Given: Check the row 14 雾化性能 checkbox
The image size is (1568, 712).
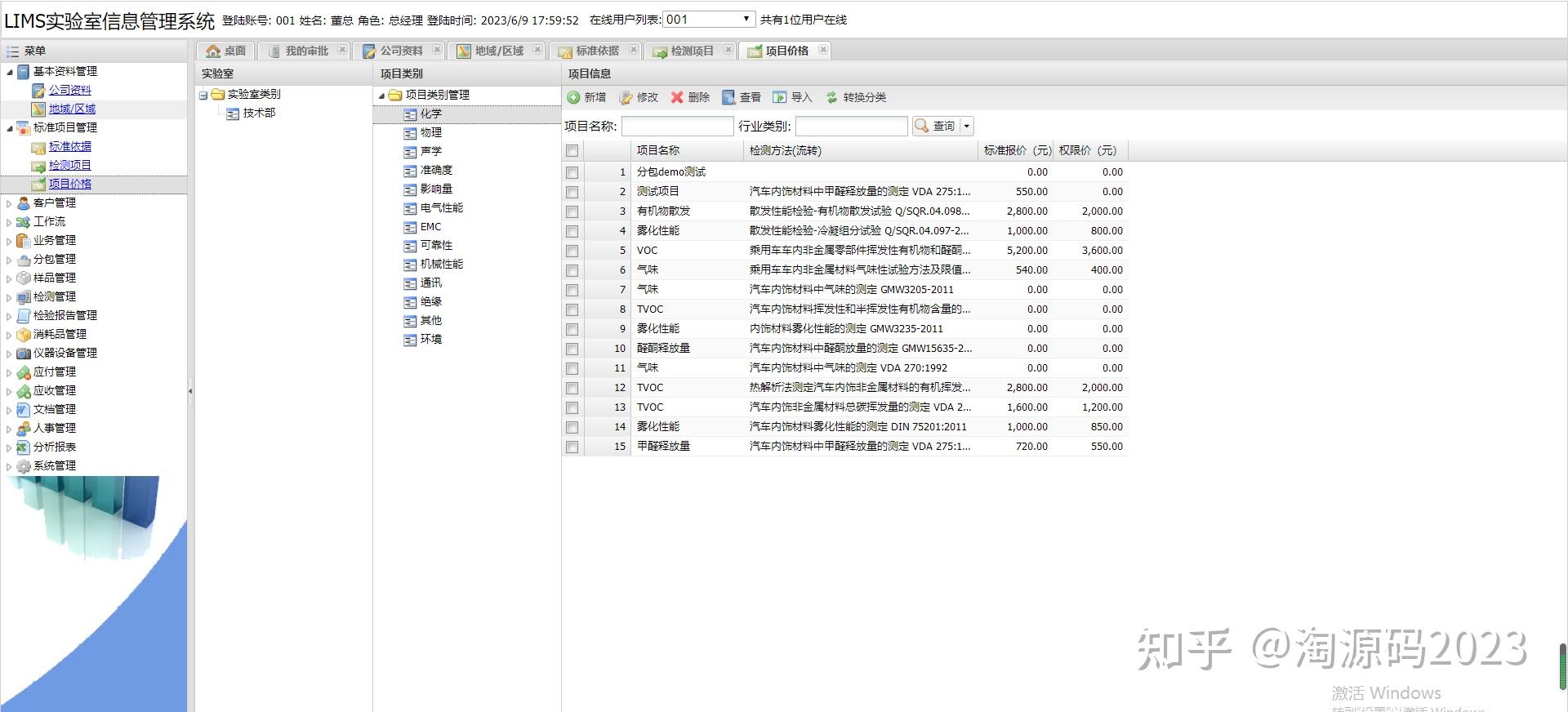Looking at the screenshot, I should (572, 427).
